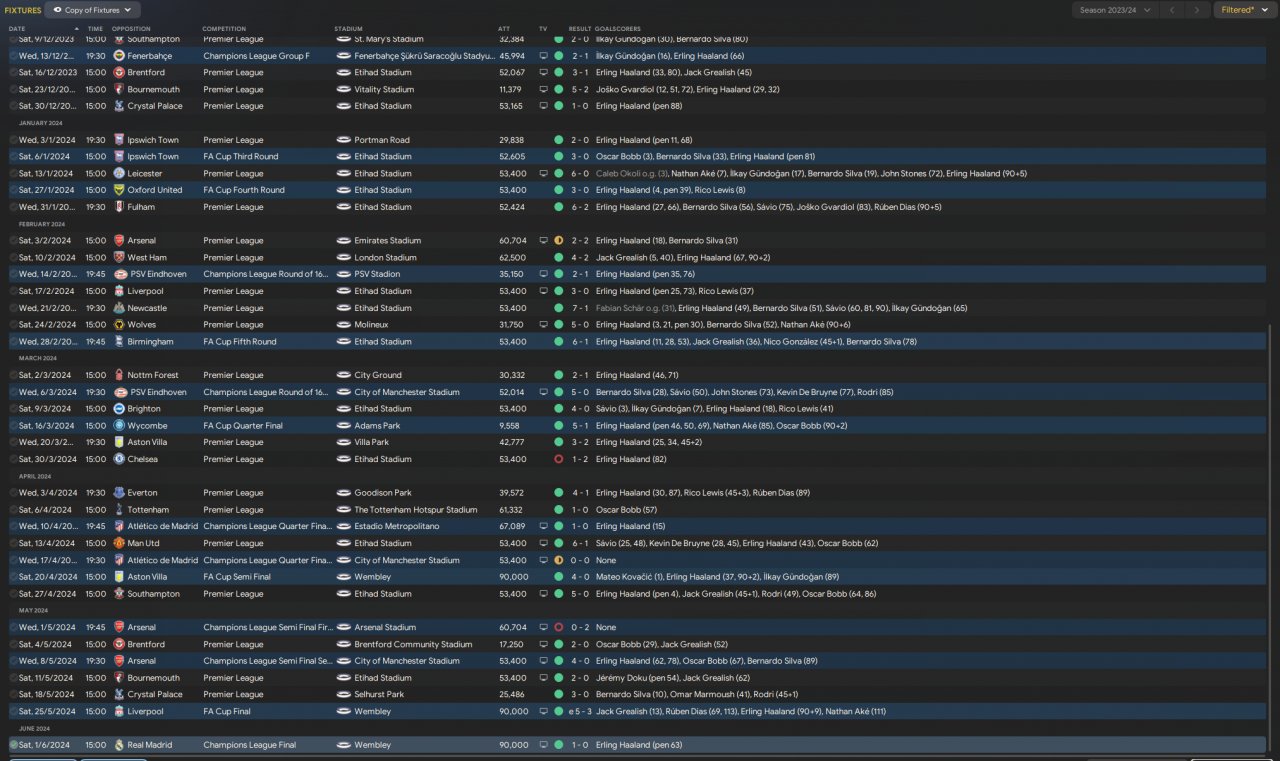Click the Nottm Forest club badge
Image resolution: width=1280 pixels, height=761 pixels.
tap(119, 375)
